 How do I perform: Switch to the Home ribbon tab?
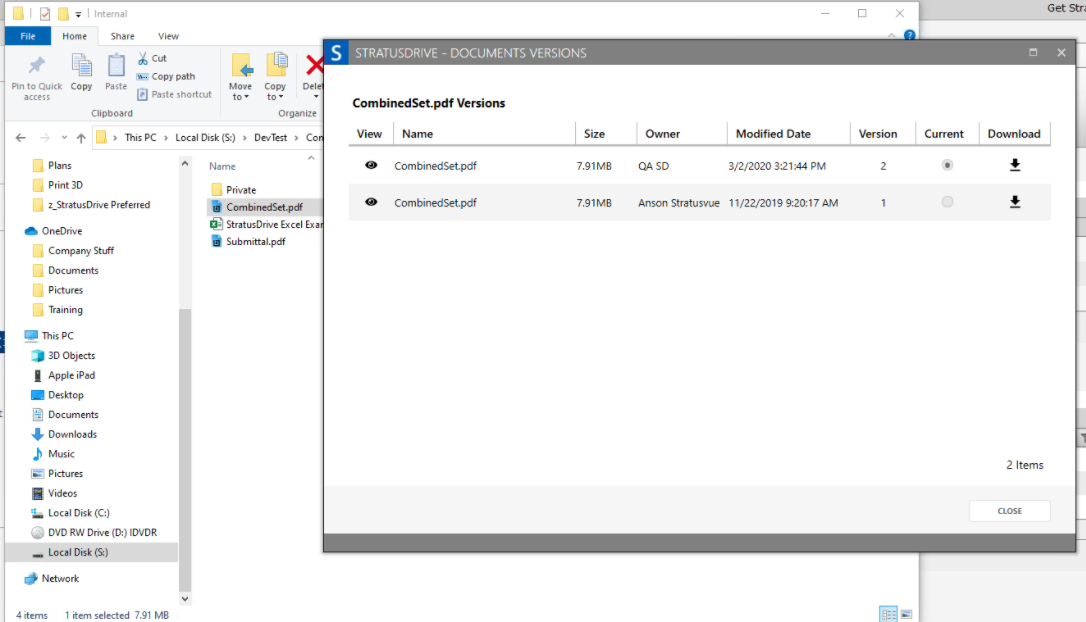[74, 36]
